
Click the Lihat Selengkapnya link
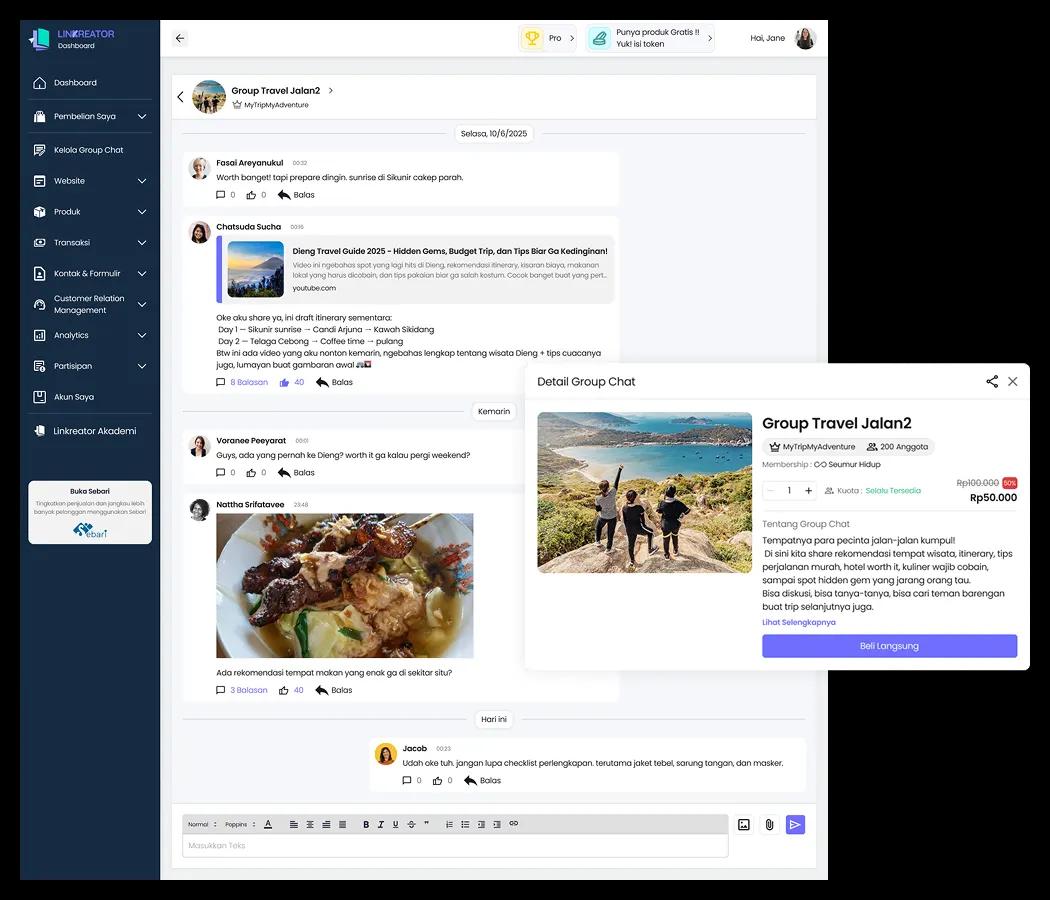pos(798,622)
